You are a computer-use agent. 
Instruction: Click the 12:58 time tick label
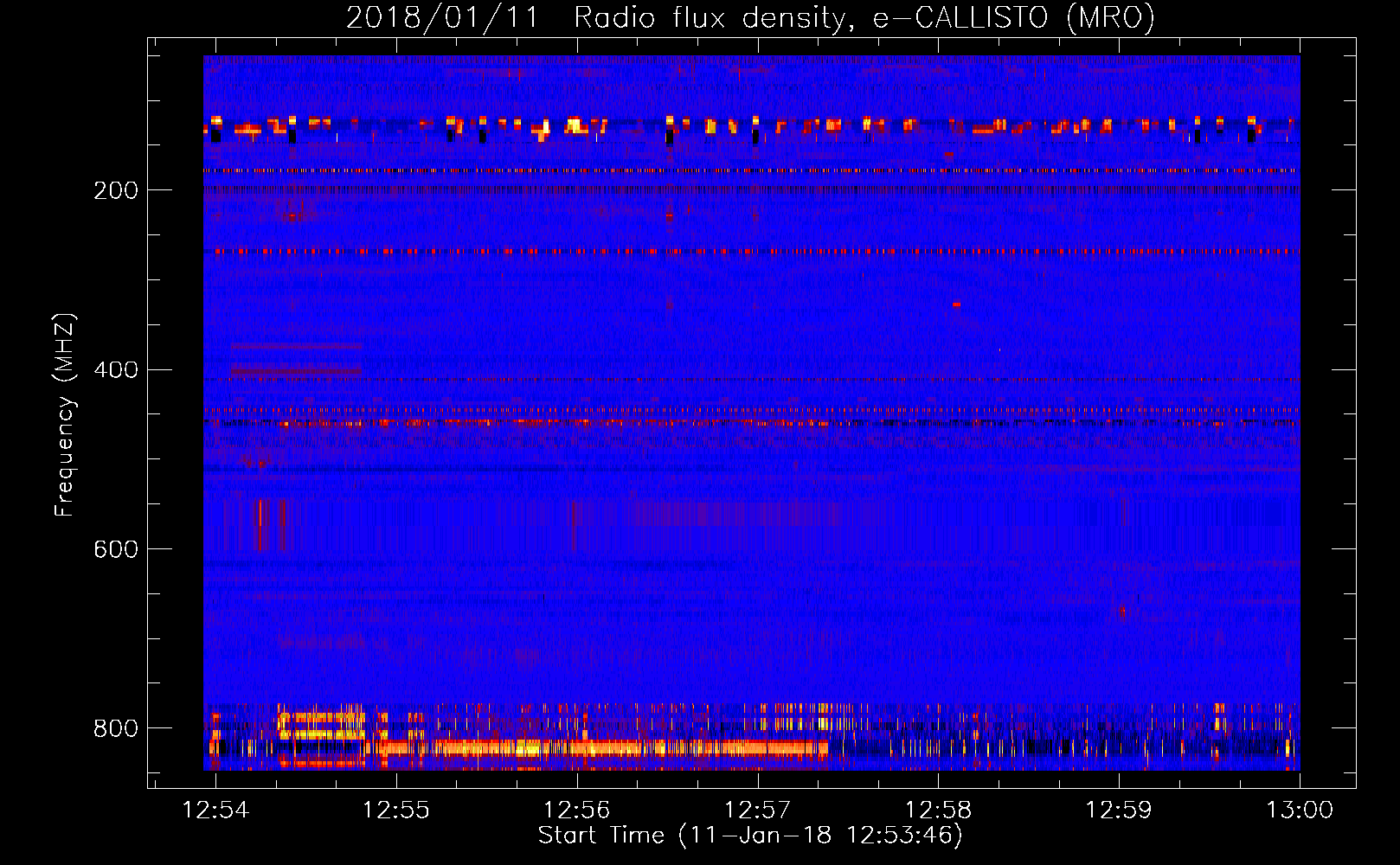click(x=938, y=811)
